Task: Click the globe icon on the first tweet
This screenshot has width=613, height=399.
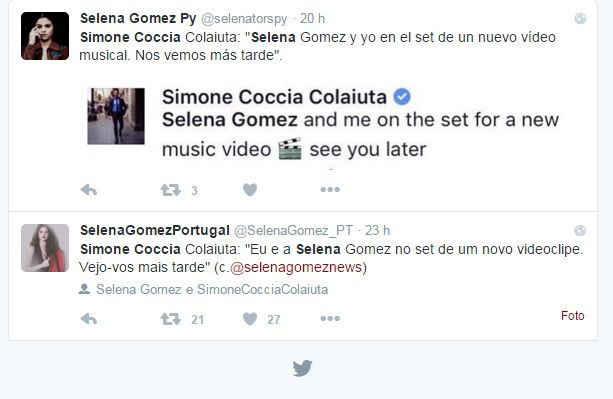Action: (580, 18)
